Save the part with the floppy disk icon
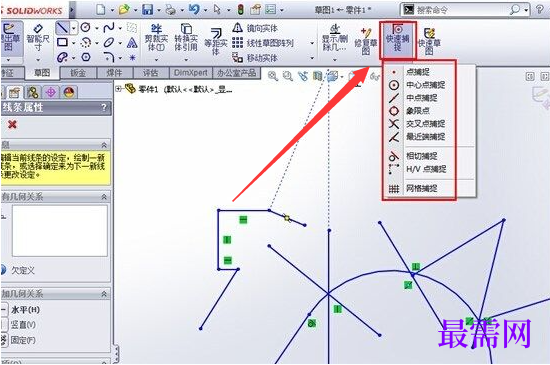This screenshot has width=550, height=365. [x=147, y=9]
